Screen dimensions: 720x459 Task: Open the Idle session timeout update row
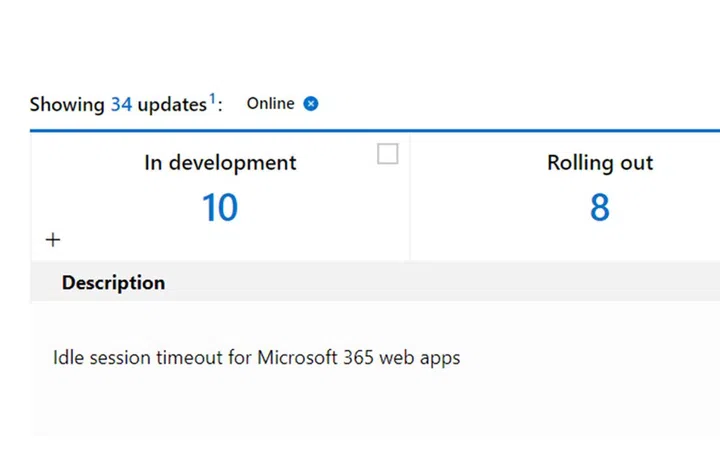pyautogui.click(x=256, y=357)
